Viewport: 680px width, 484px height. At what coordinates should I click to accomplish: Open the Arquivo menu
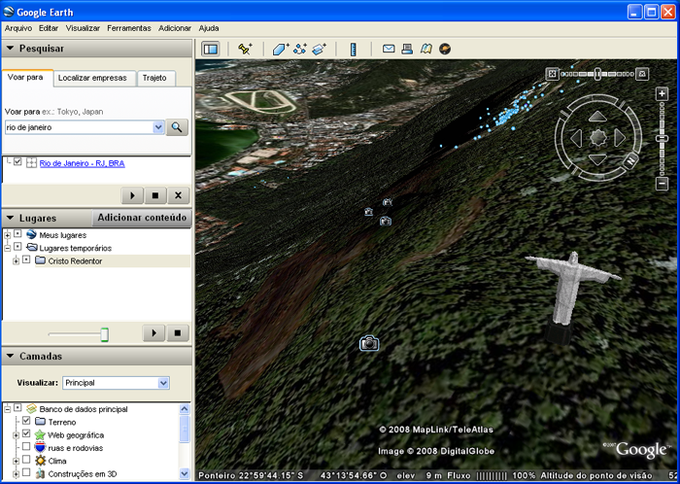click(x=18, y=28)
